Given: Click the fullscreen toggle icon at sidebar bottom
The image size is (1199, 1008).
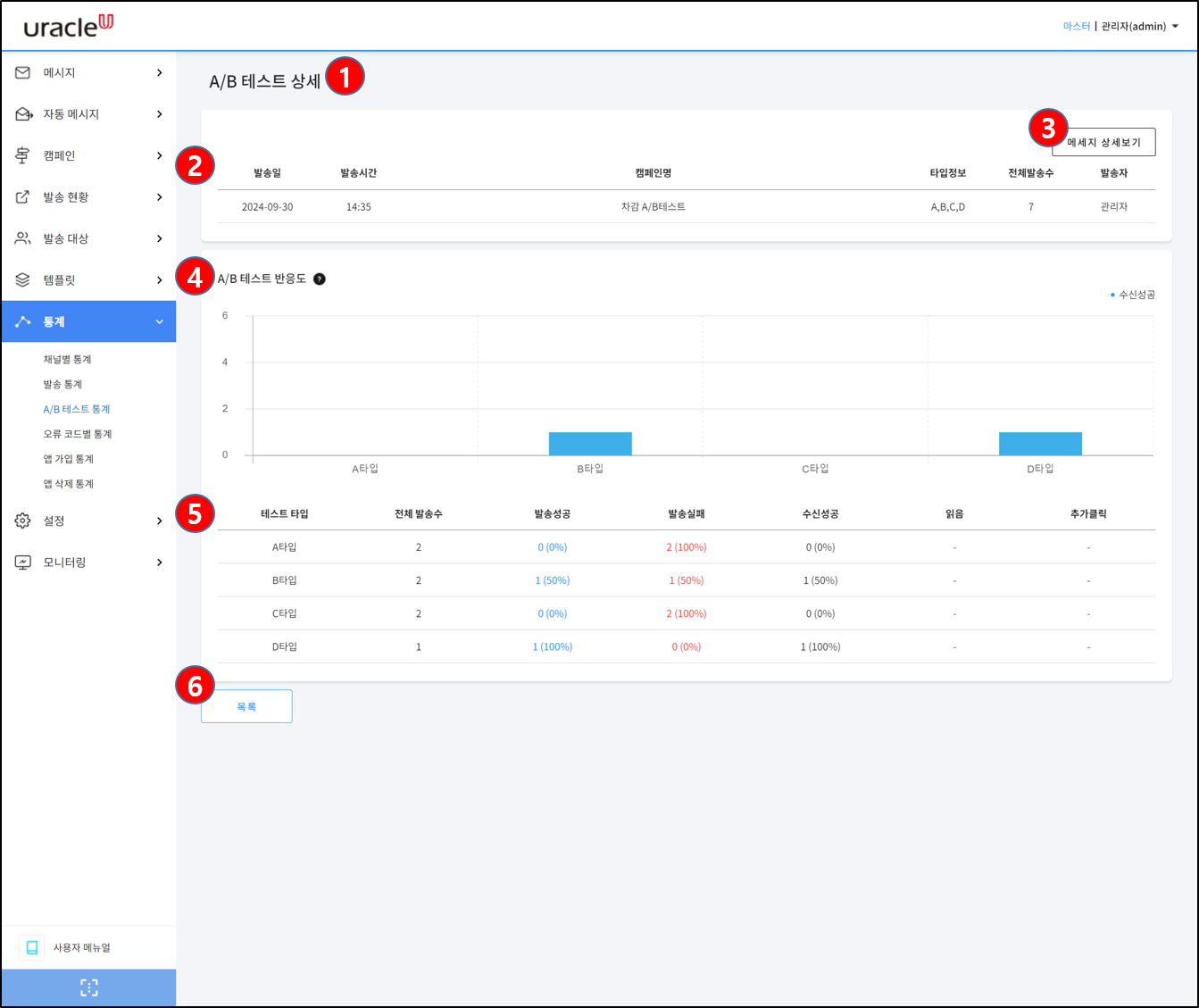Looking at the screenshot, I should [89, 987].
